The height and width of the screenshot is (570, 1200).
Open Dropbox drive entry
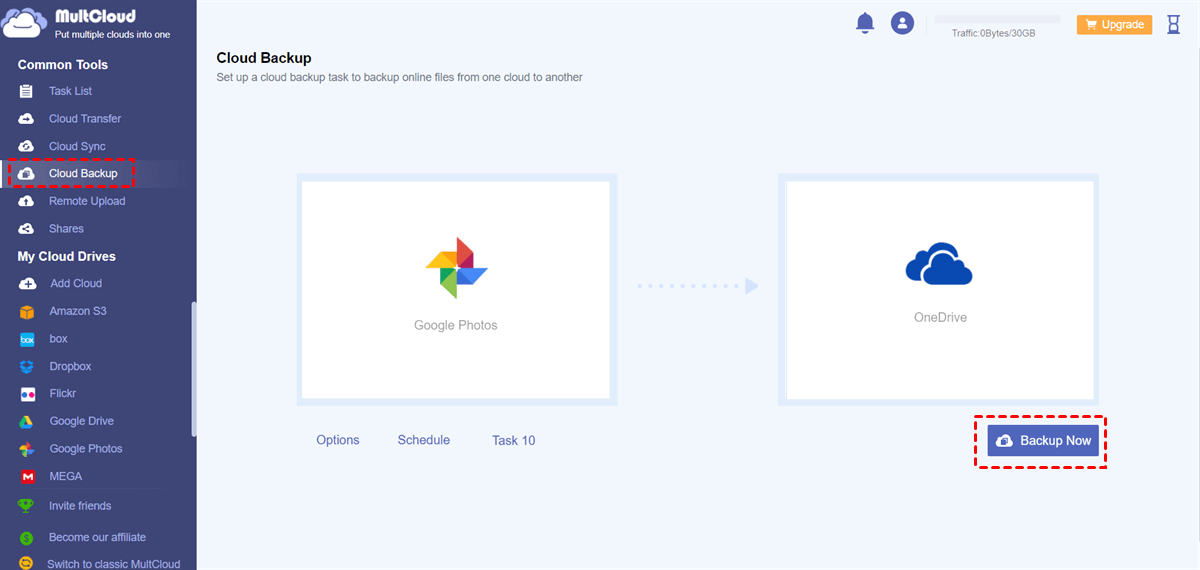[70, 367]
